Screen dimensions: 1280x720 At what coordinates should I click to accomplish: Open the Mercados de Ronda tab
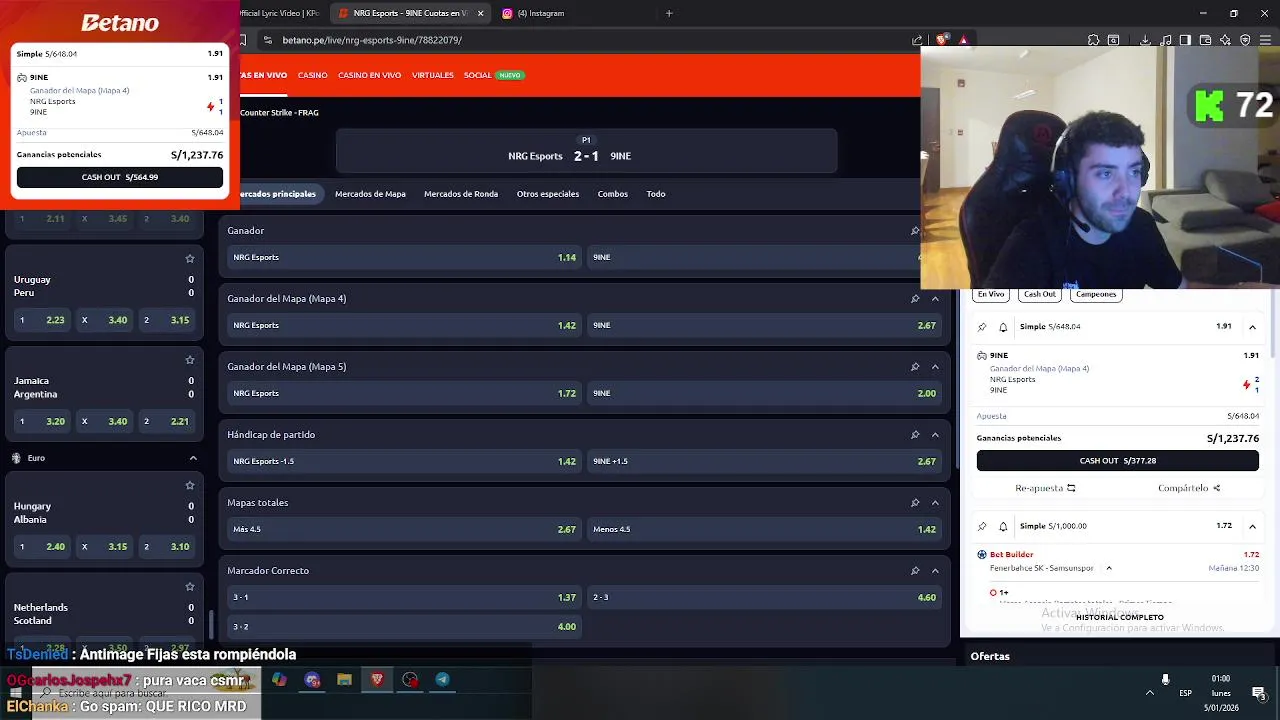pyautogui.click(x=461, y=194)
